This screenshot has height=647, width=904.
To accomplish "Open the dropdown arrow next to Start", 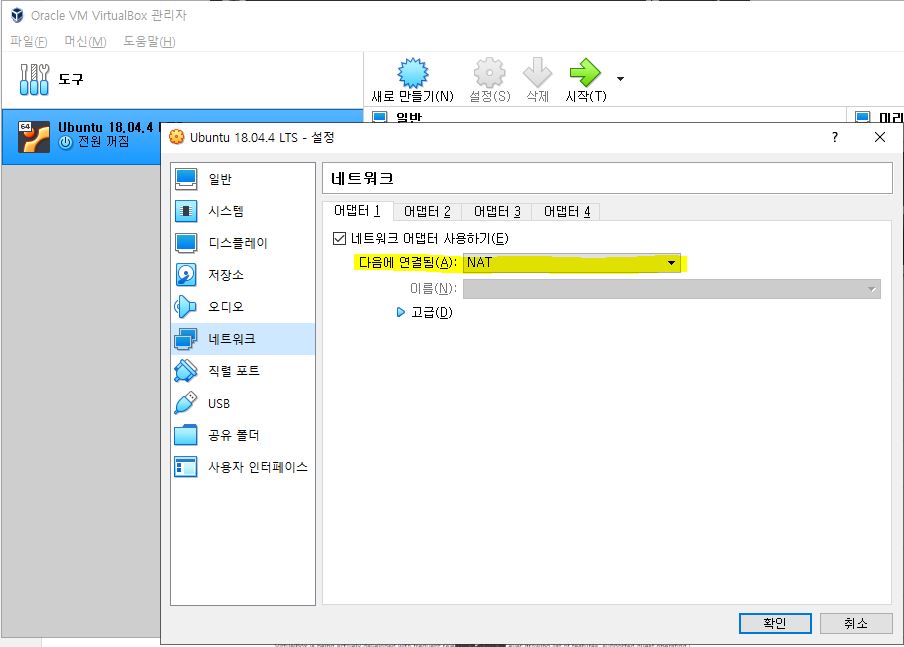I will 620,78.
